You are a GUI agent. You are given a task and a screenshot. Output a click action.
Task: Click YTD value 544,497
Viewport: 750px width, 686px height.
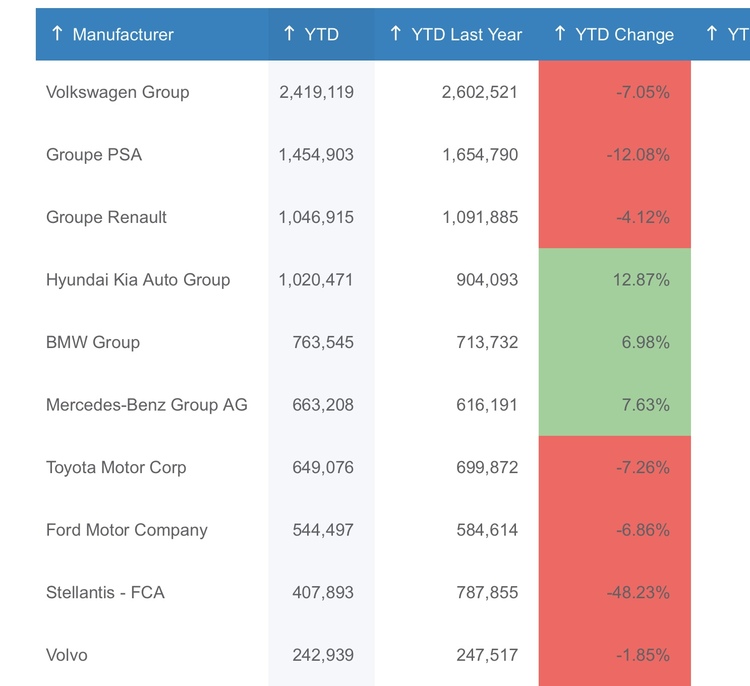[x=323, y=530]
